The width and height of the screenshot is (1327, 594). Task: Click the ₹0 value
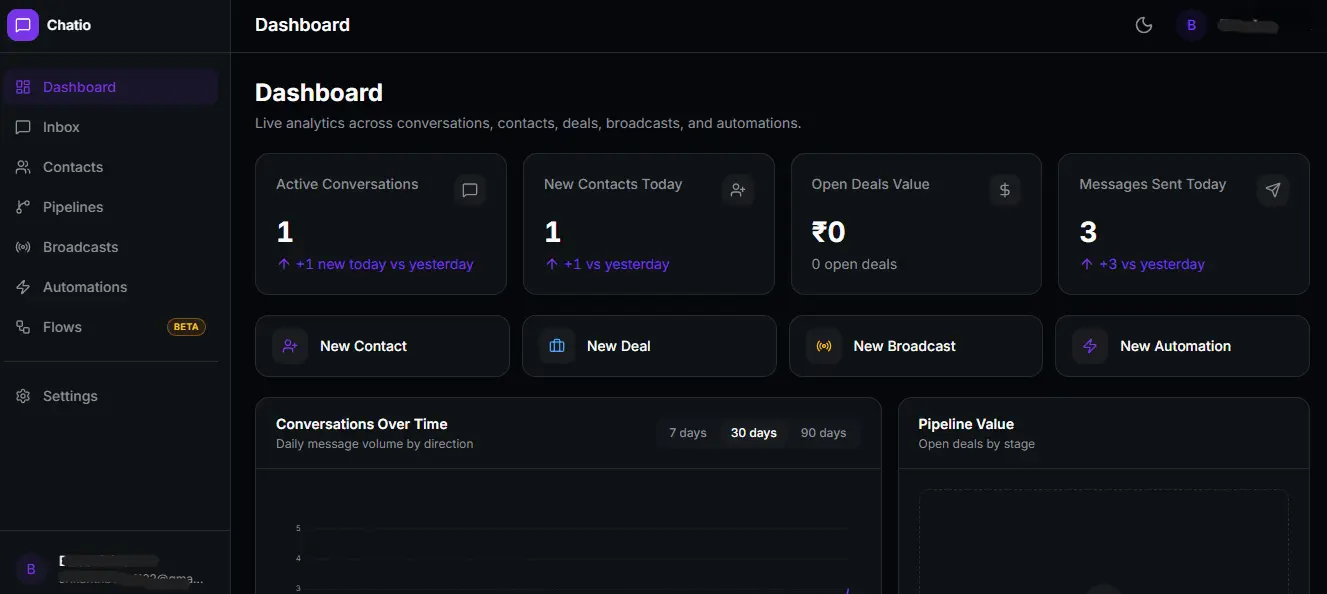coord(829,232)
